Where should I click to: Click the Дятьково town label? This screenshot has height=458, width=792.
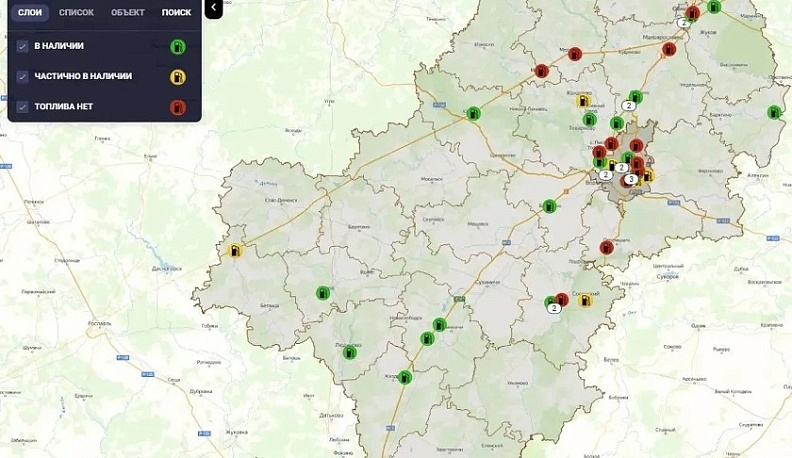pyautogui.click(x=331, y=416)
